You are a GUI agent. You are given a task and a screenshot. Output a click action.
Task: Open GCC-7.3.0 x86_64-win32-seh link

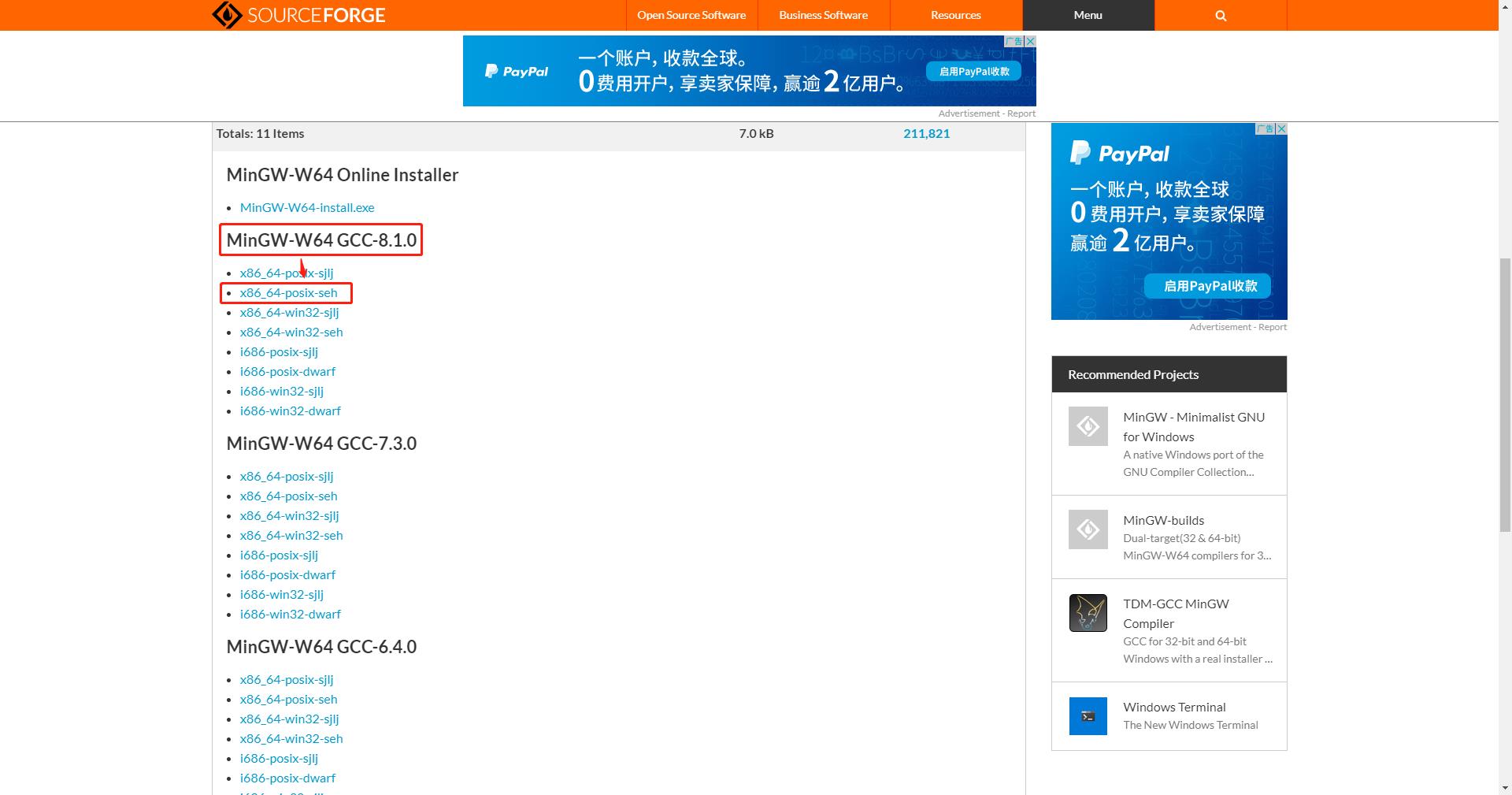(291, 535)
